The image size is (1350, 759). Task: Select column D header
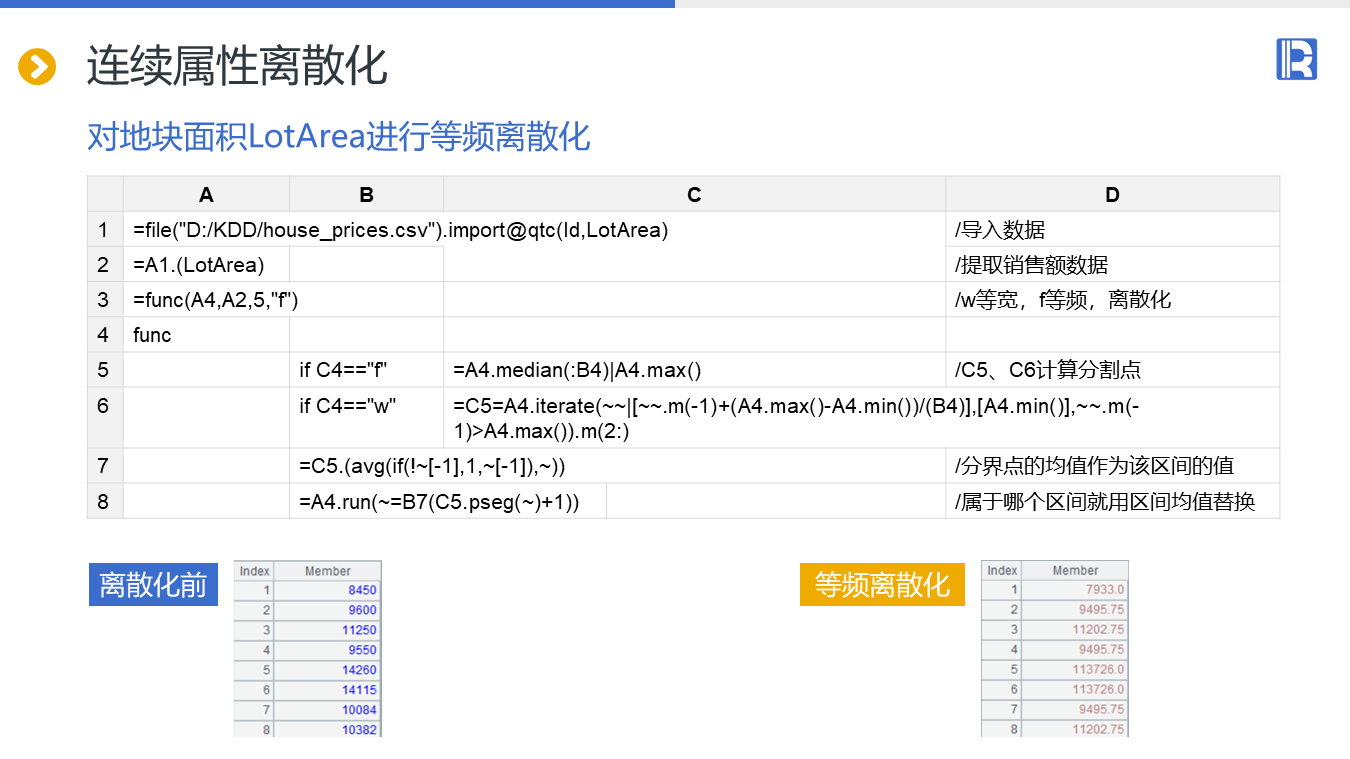[1112, 195]
